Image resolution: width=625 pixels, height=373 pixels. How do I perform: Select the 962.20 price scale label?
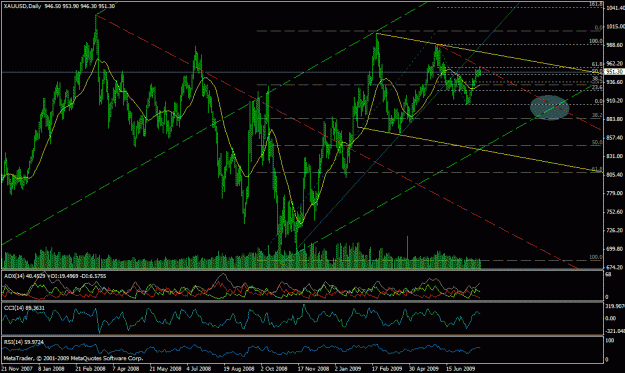(x=615, y=64)
